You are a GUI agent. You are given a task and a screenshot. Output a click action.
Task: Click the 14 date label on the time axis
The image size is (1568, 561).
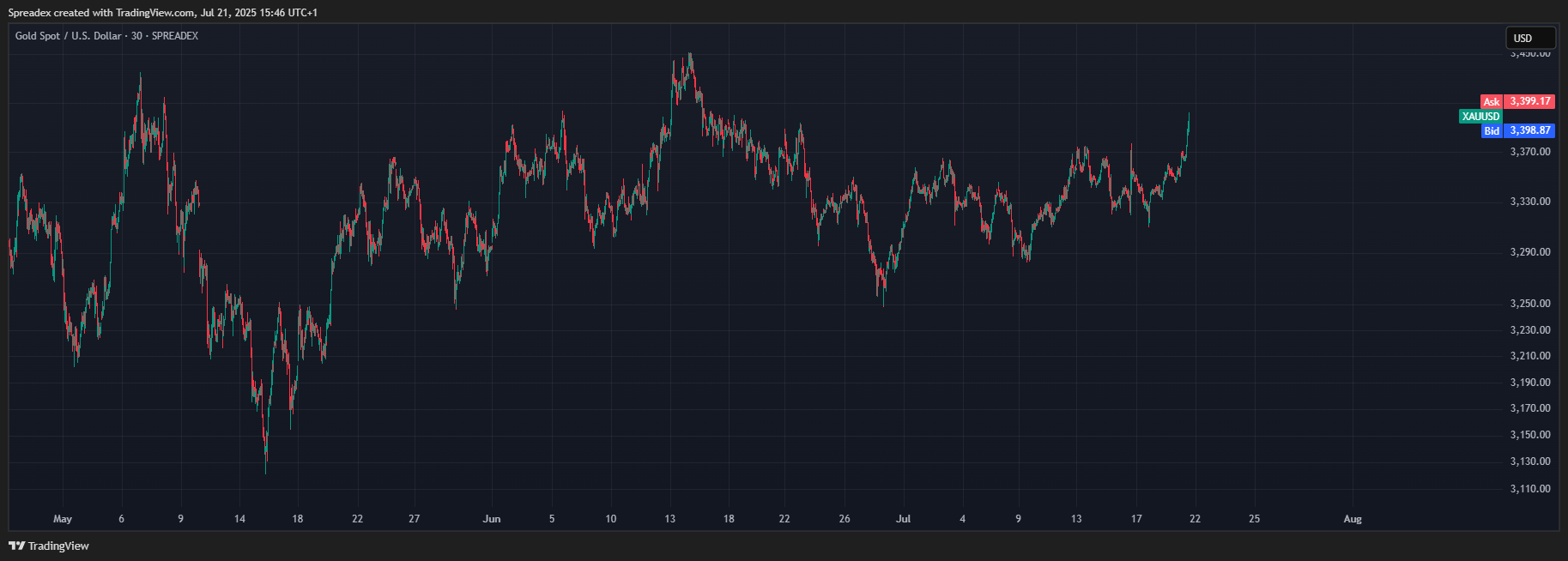(239, 519)
